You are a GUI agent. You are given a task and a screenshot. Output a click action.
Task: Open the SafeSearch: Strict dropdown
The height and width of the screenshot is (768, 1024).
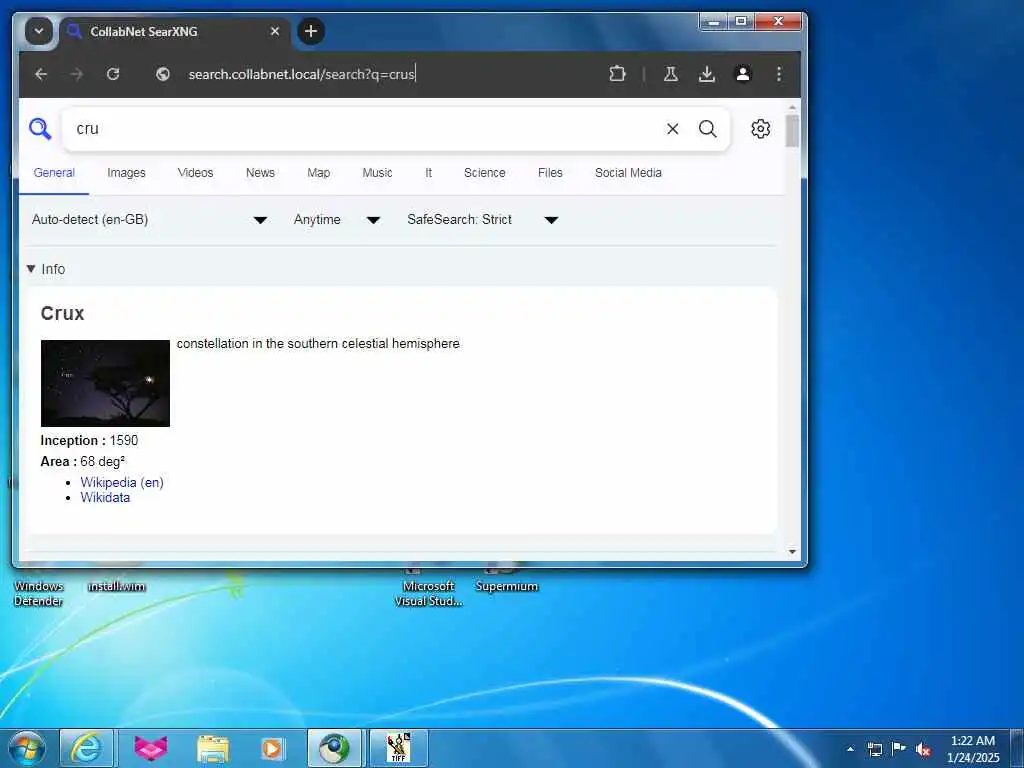483,219
